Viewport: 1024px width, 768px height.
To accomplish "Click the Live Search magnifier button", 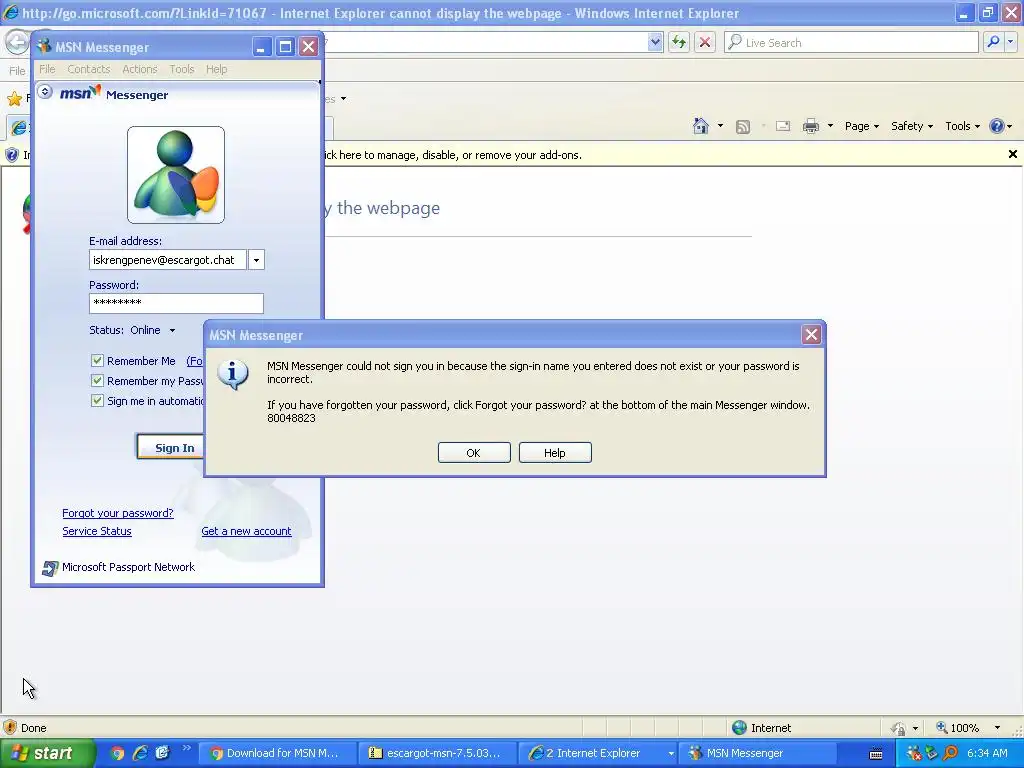I will 993,42.
